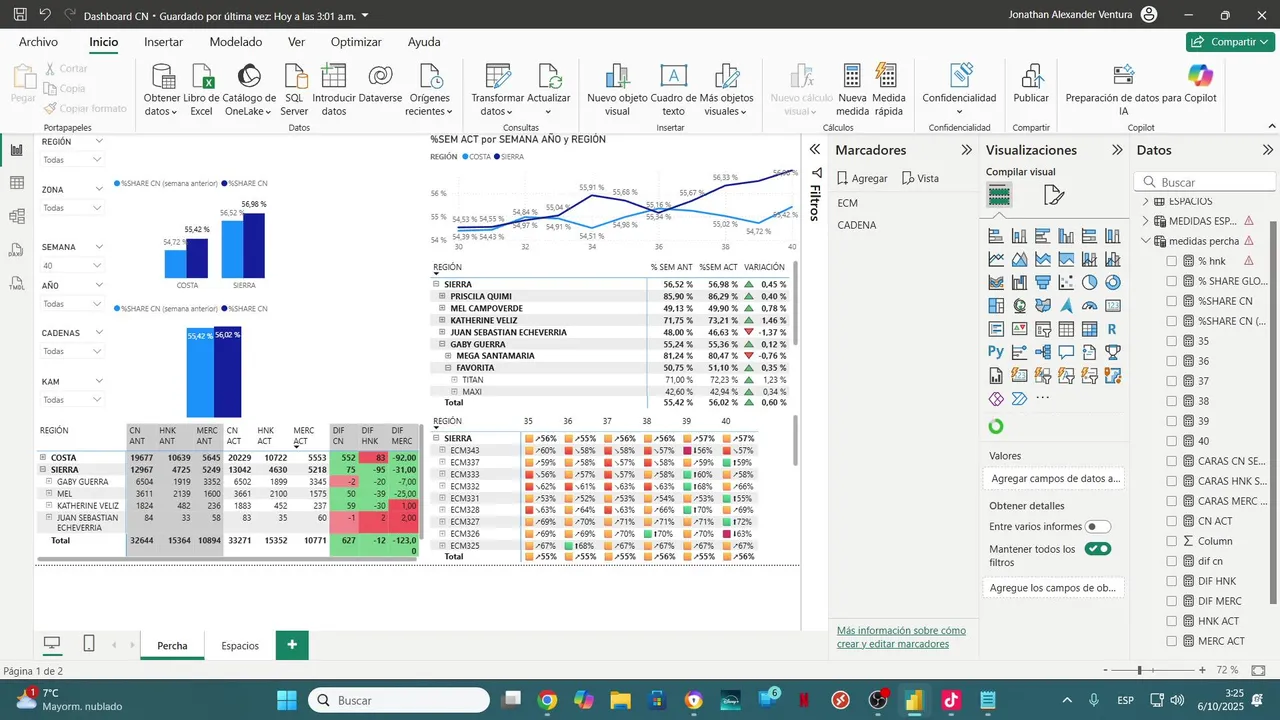Image resolution: width=1280 pixels, height=720 pixels.
Task: Open the Archivo menu
Action: [39, 42]
